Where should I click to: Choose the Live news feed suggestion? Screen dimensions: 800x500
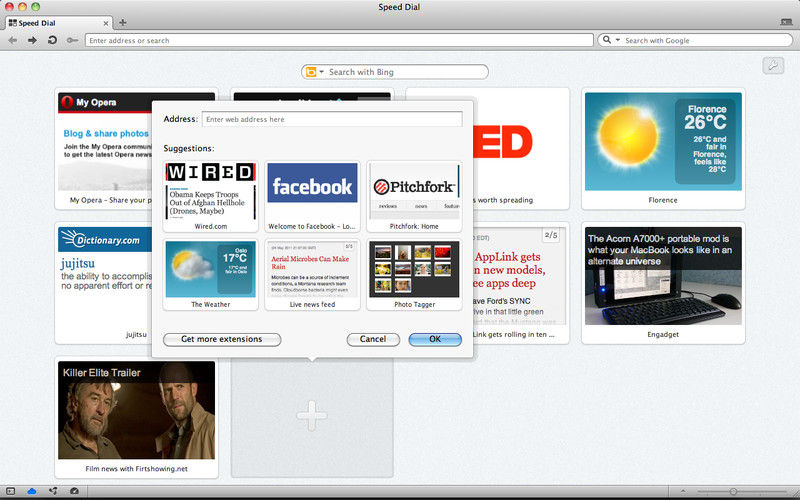(312, 274)
